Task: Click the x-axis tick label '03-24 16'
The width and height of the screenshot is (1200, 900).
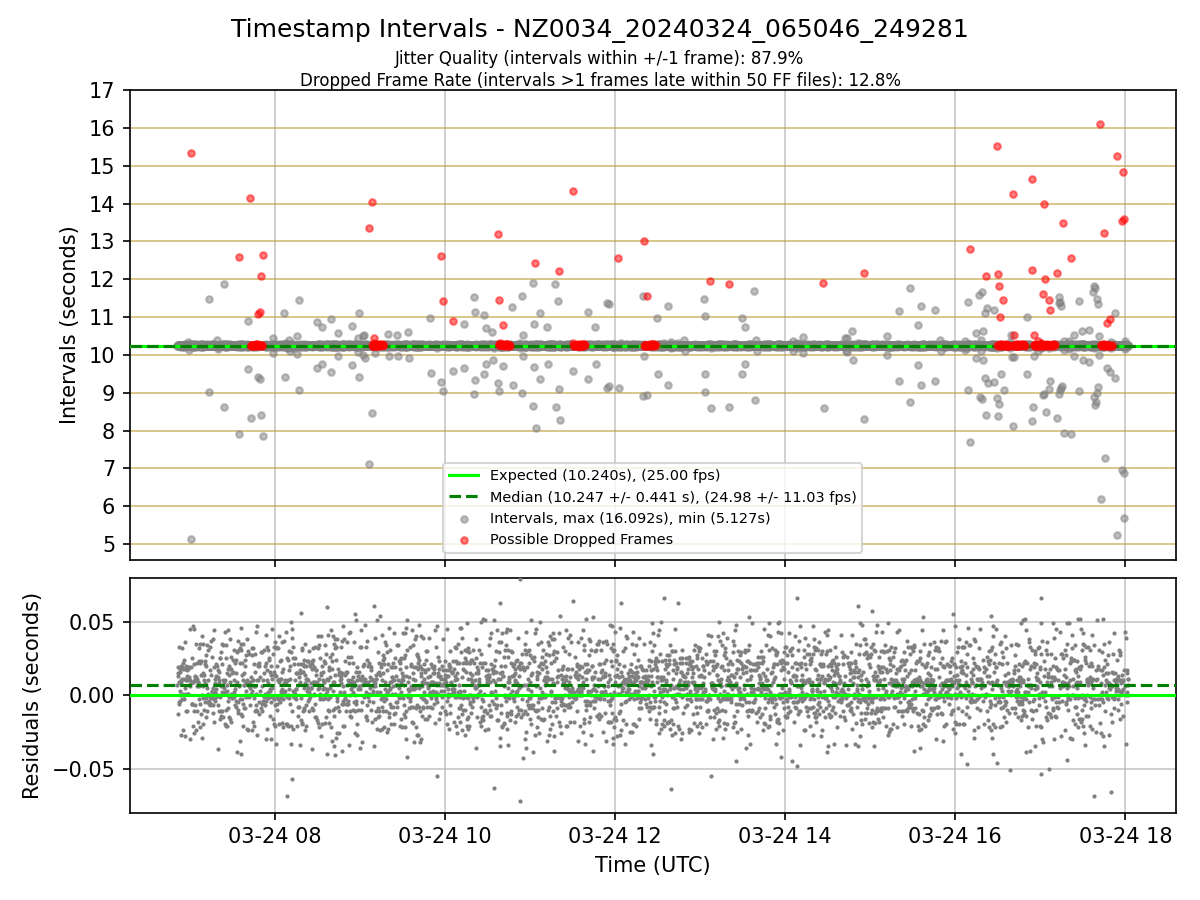Action: 955,836
